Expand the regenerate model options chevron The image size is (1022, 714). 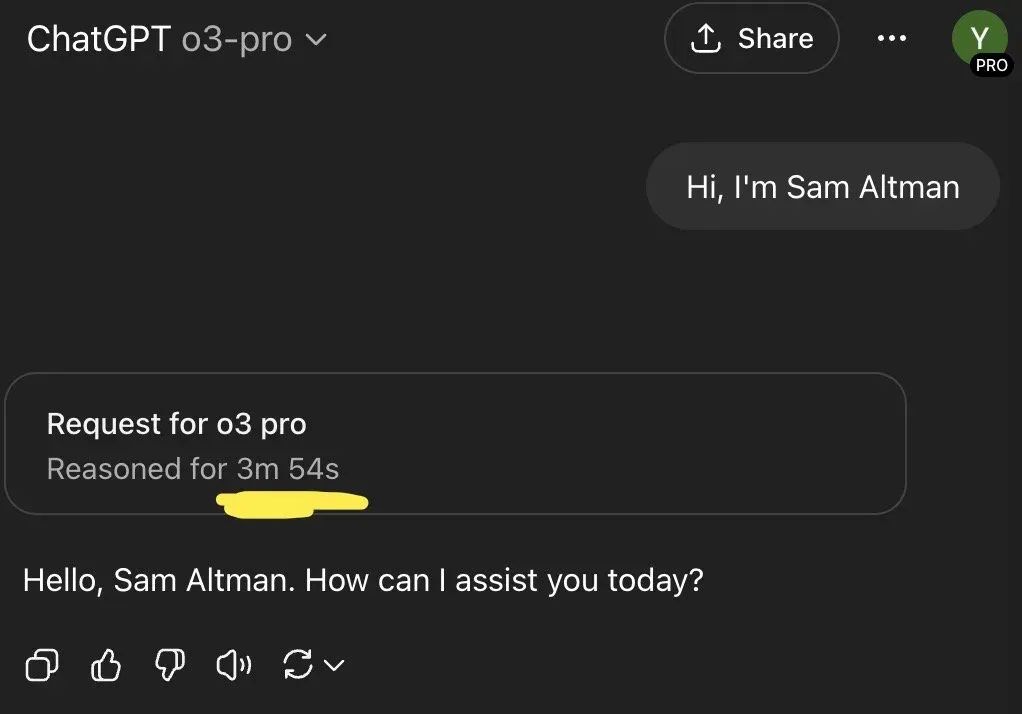[334, 666]
